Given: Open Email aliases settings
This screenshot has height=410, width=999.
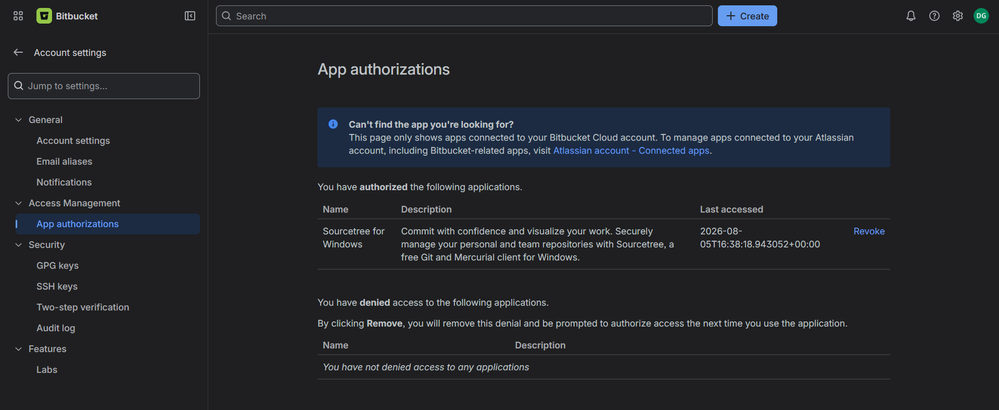Looking at the screenshot, I should pos(64,162).
